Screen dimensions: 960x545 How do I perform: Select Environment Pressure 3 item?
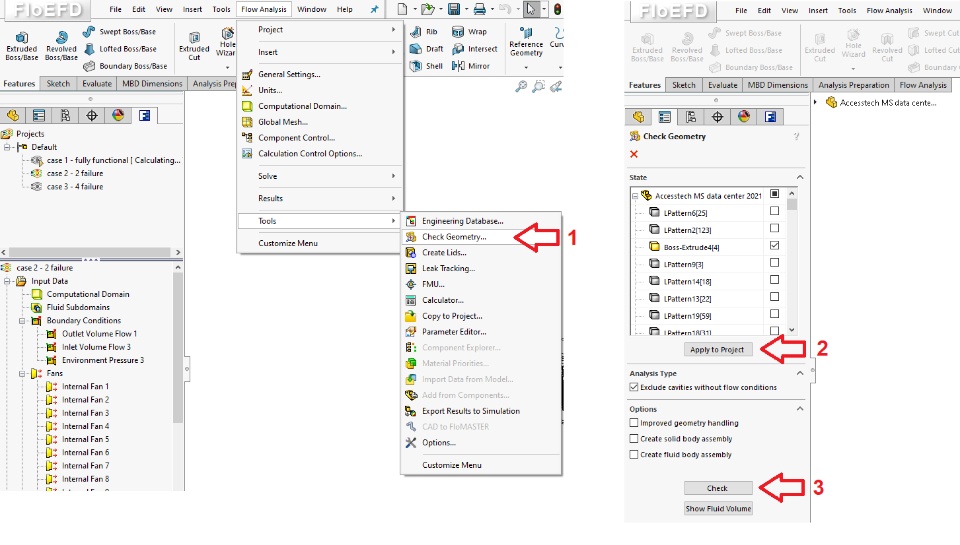coord(103,360)
